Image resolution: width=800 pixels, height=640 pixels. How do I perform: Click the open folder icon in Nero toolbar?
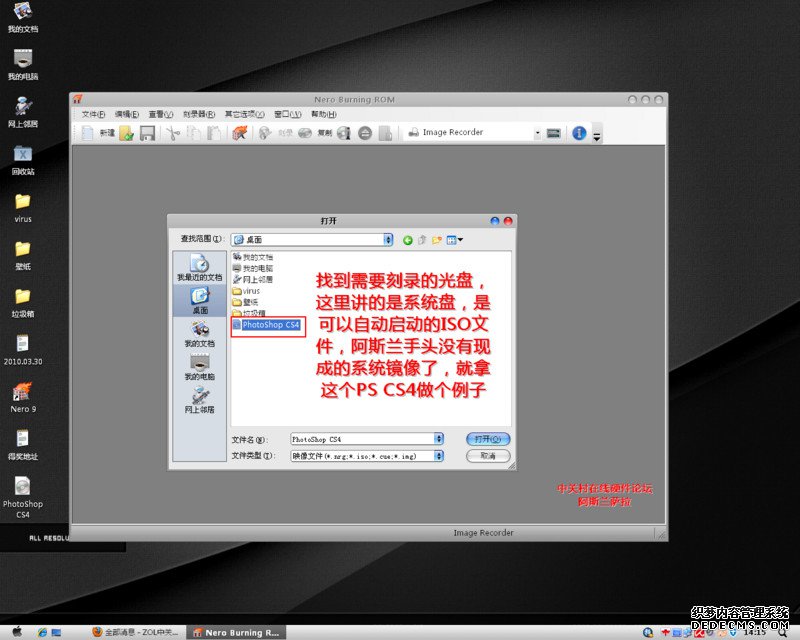(x=126, y=133)
